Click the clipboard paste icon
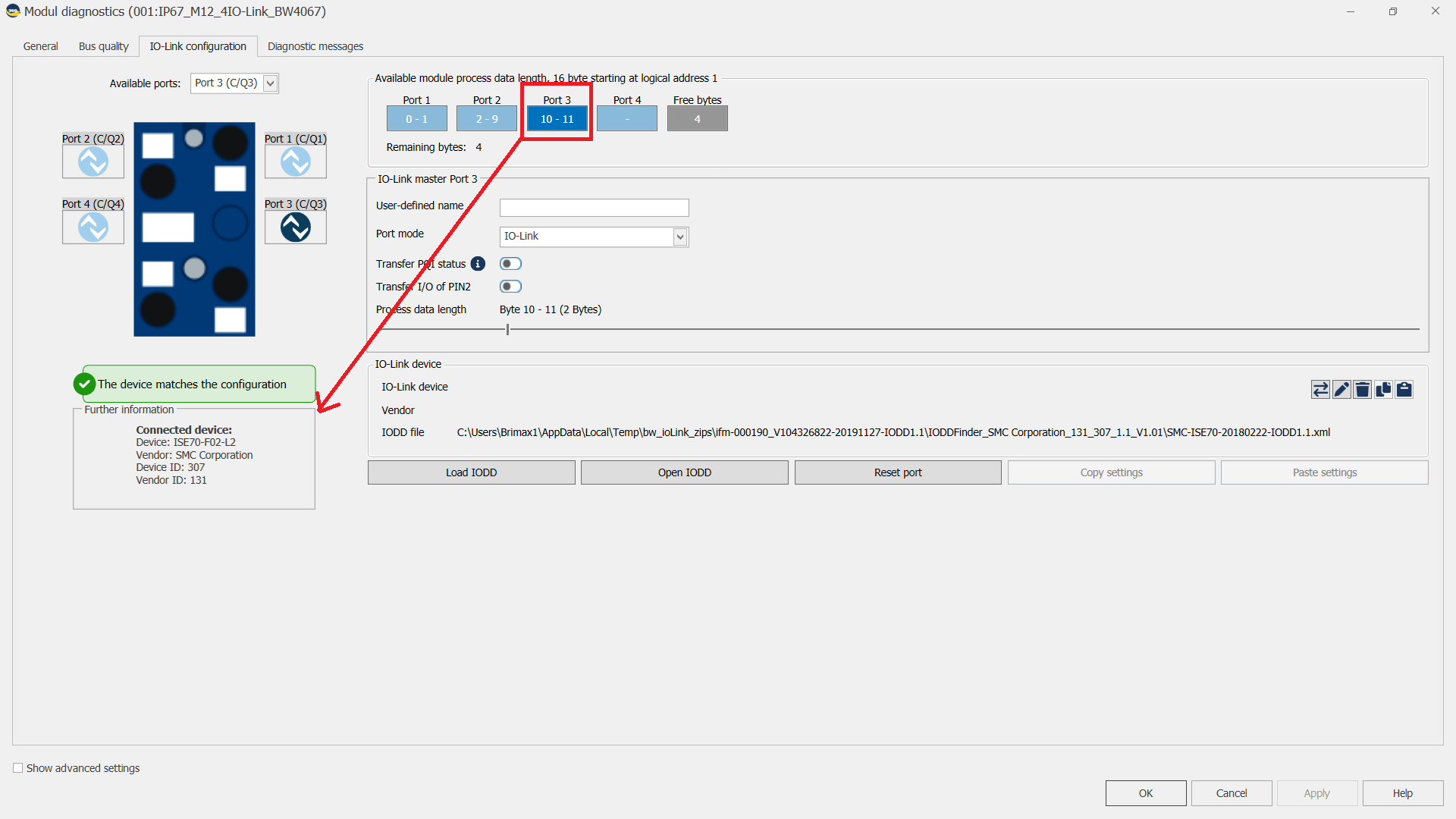Image resolution: width=1456 pixels, height=819 pixels. click(1404, 390)
